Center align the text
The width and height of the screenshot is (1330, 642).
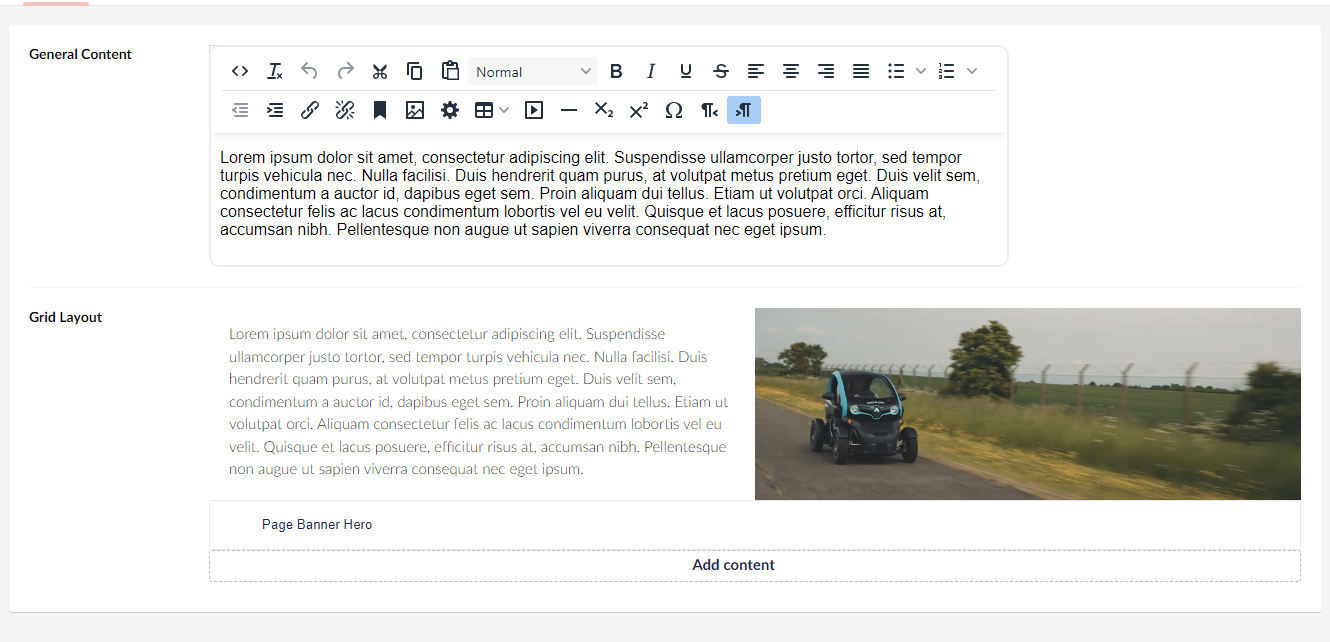pos(791,71)
